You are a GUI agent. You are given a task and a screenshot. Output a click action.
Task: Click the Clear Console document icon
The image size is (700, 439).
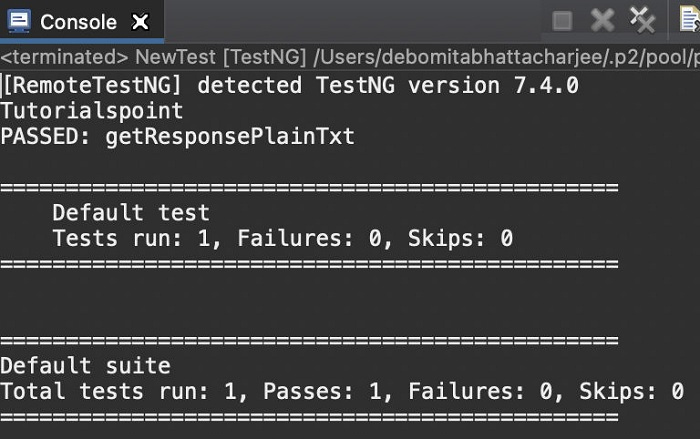pyautogui.click(x=689, y=20)
